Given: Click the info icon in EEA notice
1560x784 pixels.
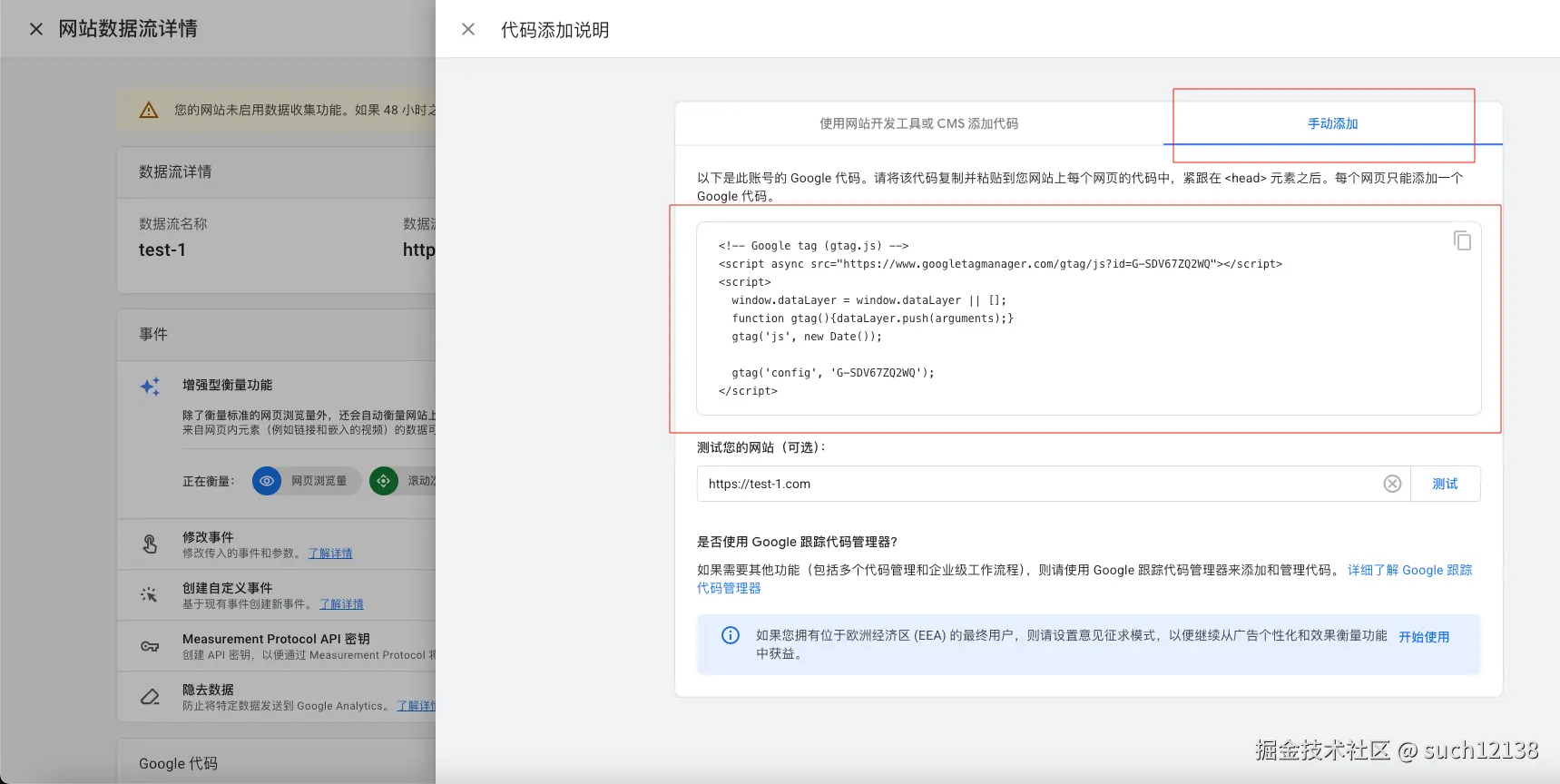Looking at the screenshot, I should (x=731, y=635).
